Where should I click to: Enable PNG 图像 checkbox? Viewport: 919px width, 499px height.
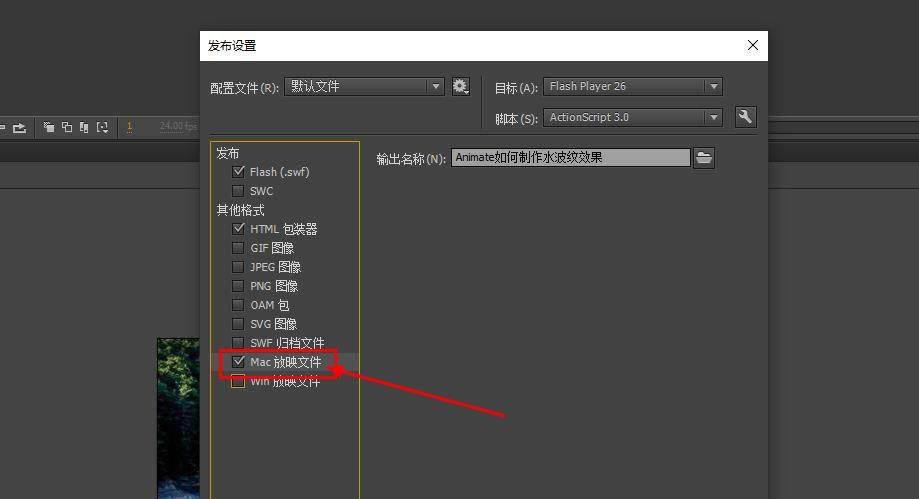click(x=238, y=286)
